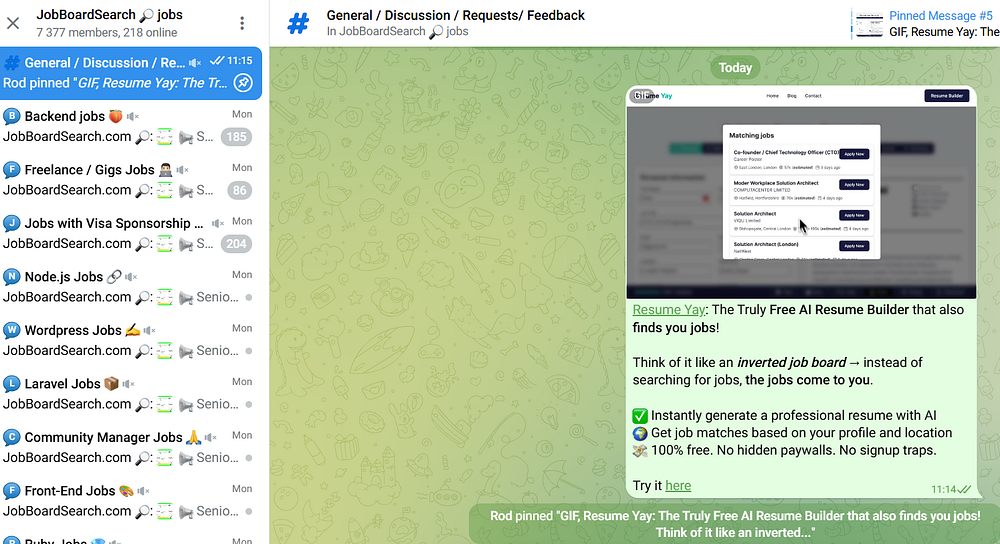Open the Front-End Jobs topic
The image size is (1000, 544).
tap(131, 501)
